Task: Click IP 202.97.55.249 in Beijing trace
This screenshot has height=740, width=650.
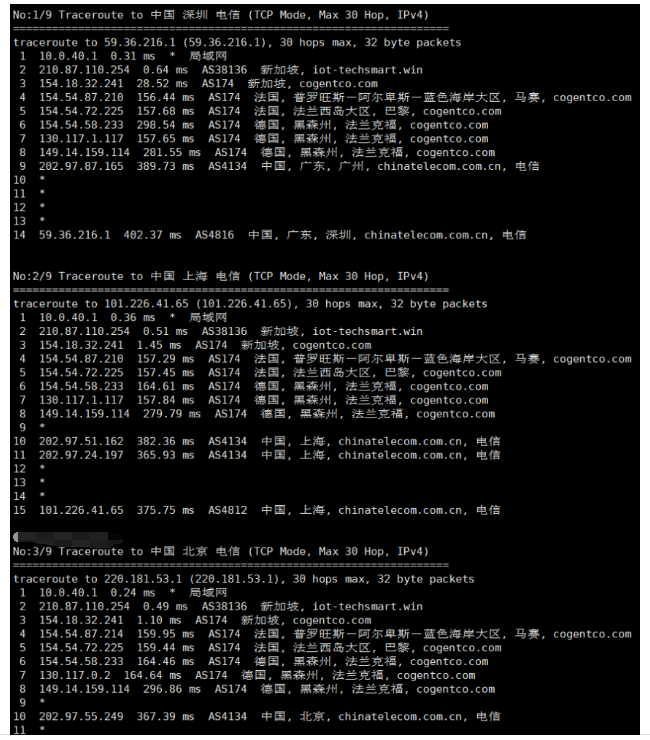Action: pyautogui.click(x=81, y=717)
